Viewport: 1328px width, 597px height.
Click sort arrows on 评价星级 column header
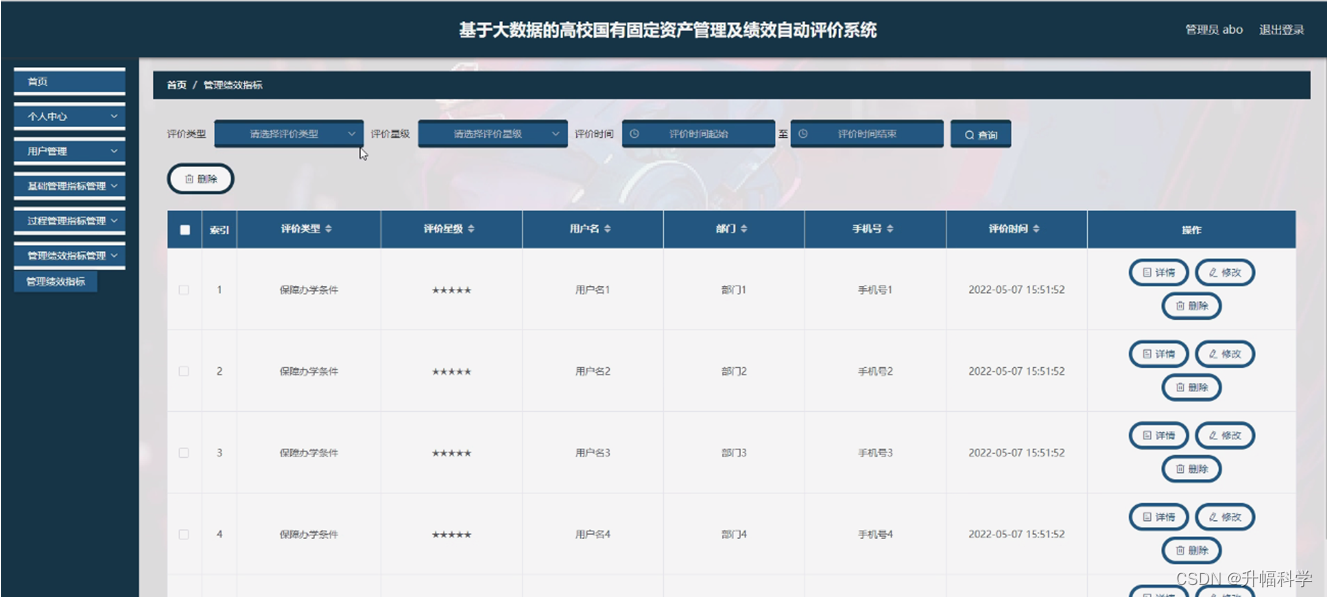coord(473,228)
